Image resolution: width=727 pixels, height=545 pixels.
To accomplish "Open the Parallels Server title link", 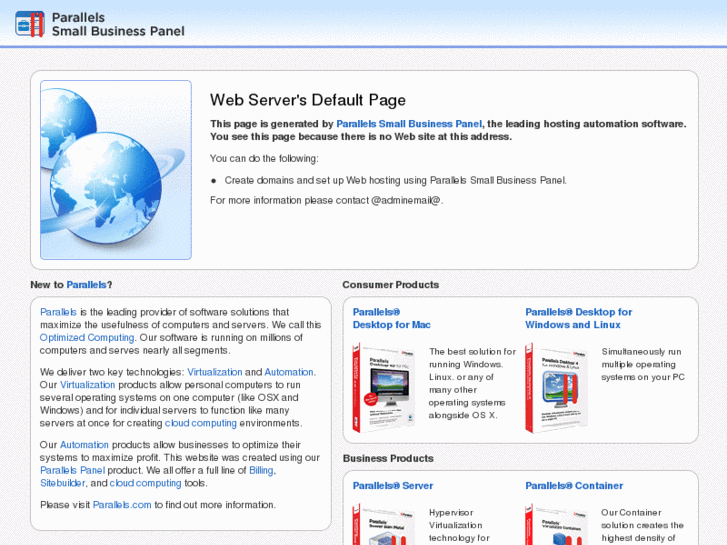I will point(393,486).
